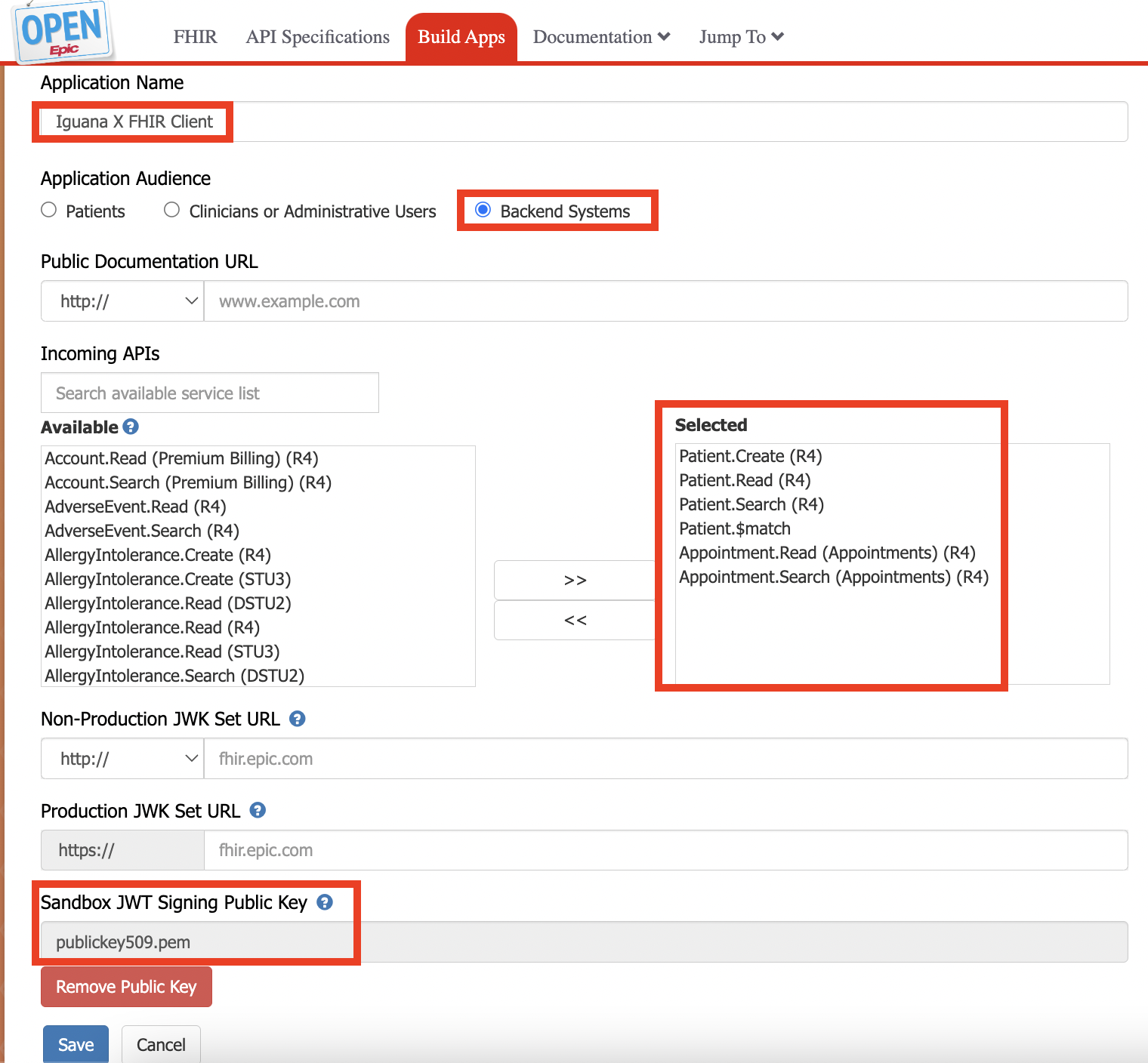
Task: Select Appointment.Read (Appointments) (R4)
Action: [x=892, y=553]
